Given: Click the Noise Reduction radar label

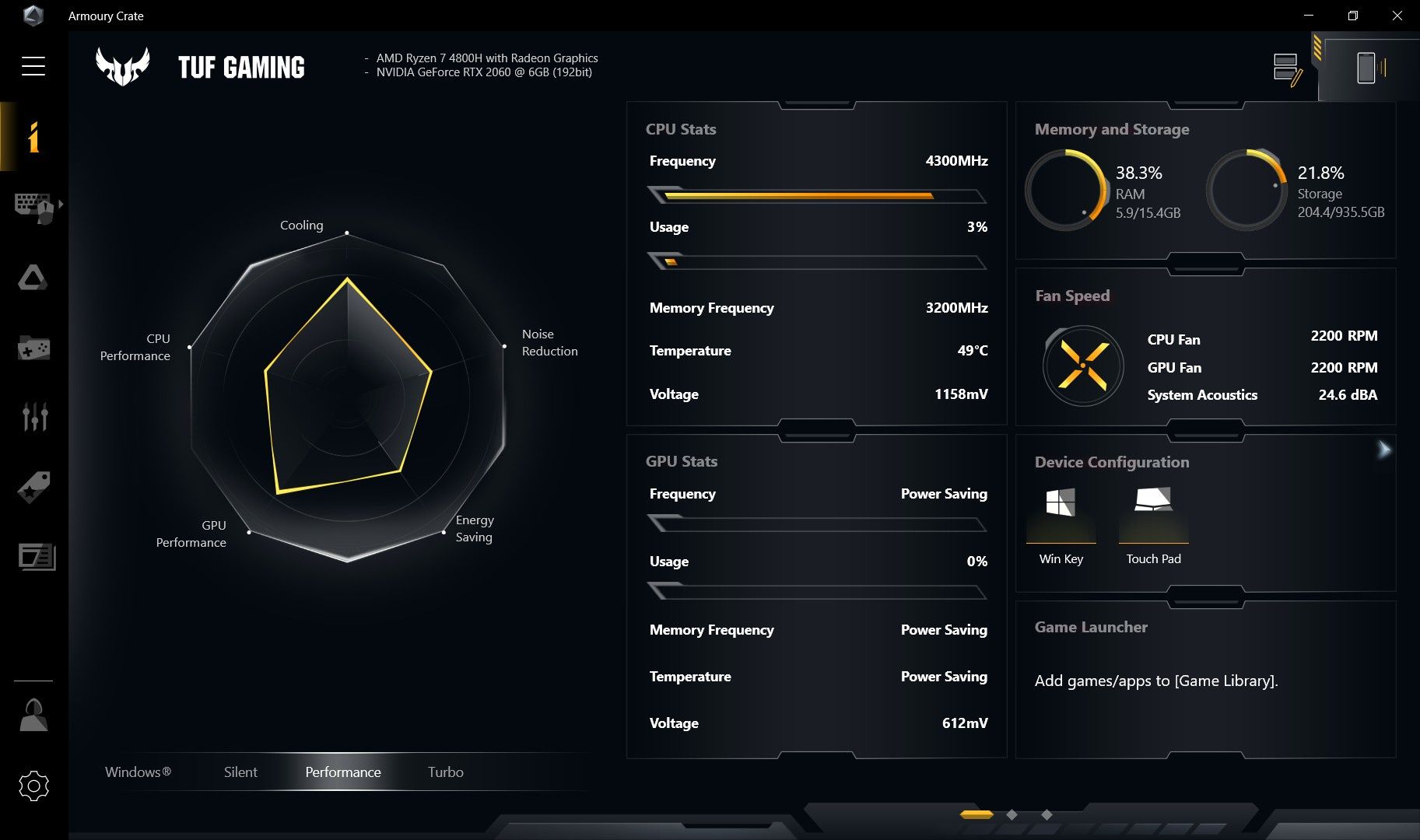Looking at the screenshot, I should click(549, 342).
